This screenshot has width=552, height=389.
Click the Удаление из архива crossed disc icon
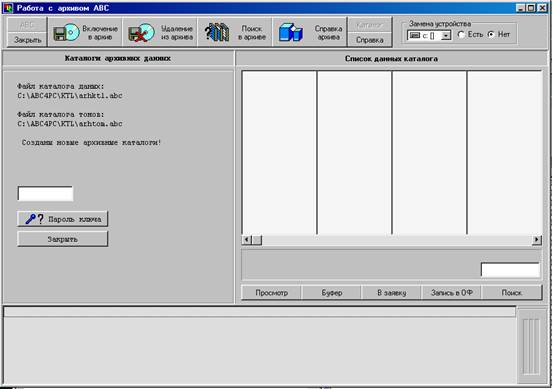(141, 32)
